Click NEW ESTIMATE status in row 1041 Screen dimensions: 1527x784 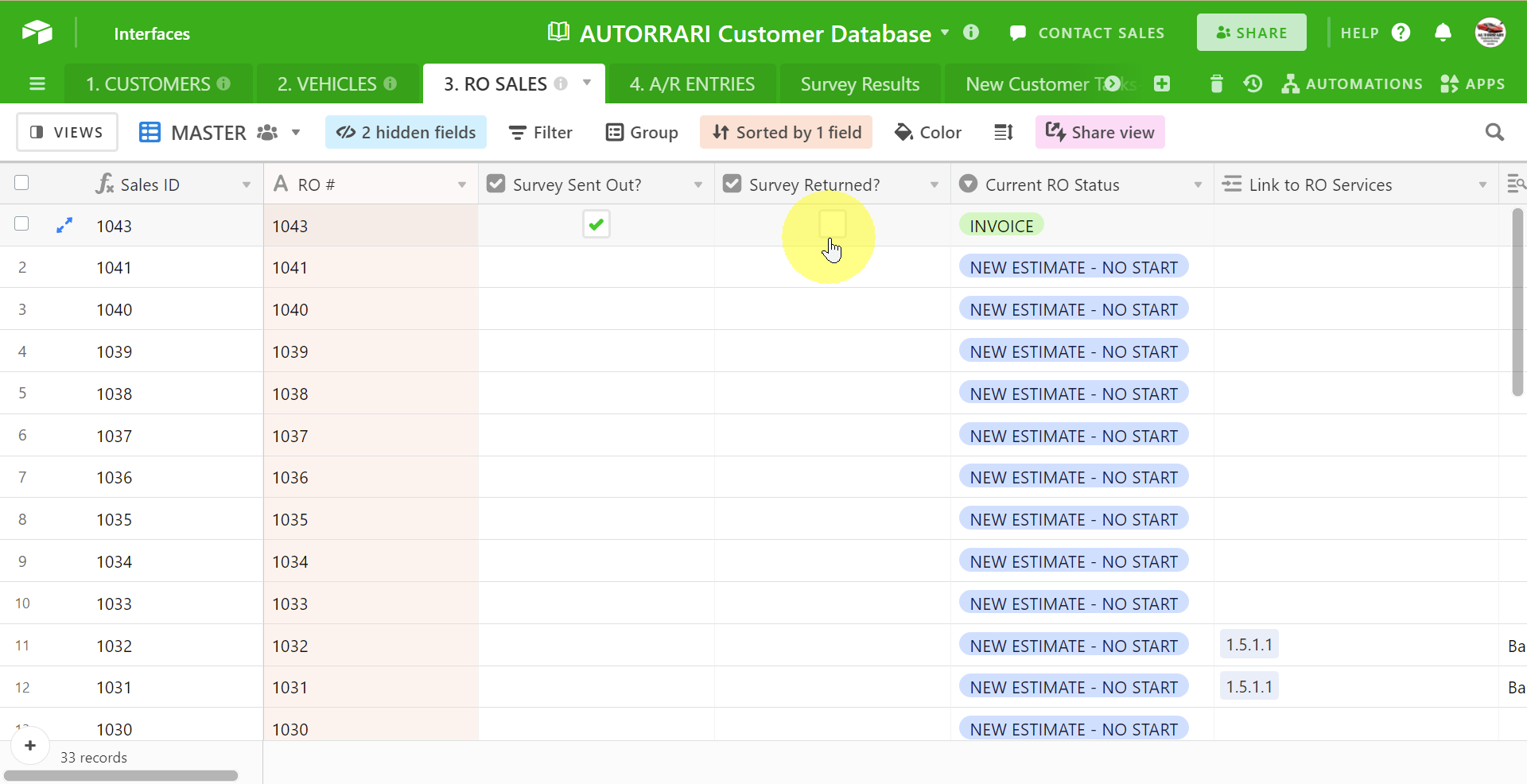1074,267
